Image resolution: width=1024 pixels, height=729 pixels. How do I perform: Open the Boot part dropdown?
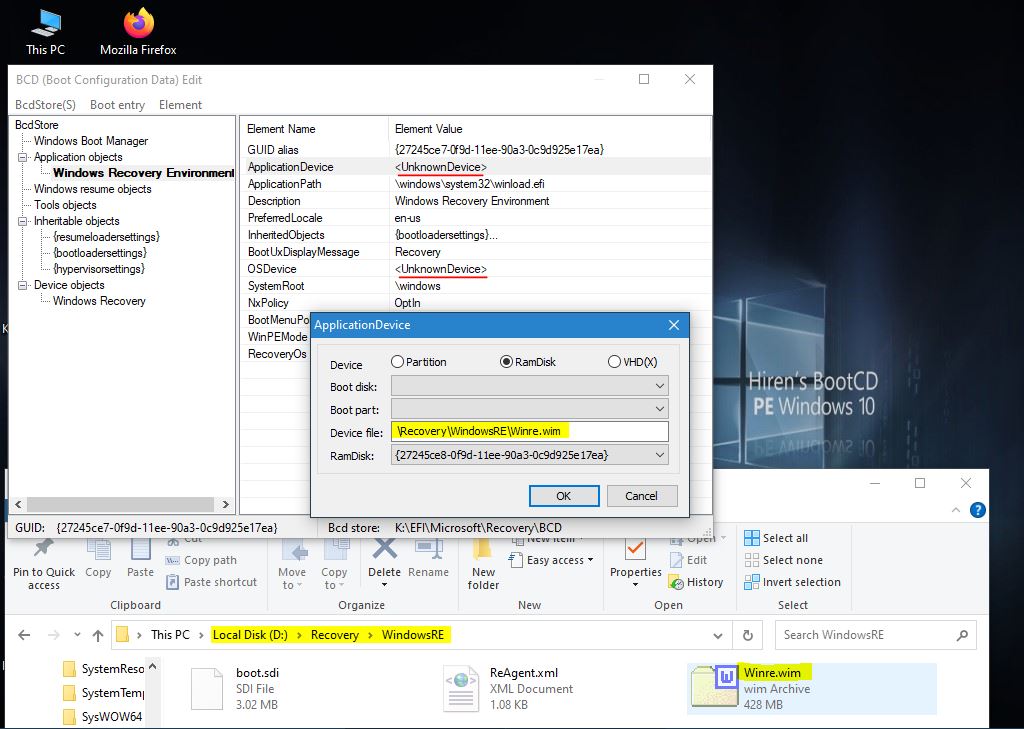[529, 409]
